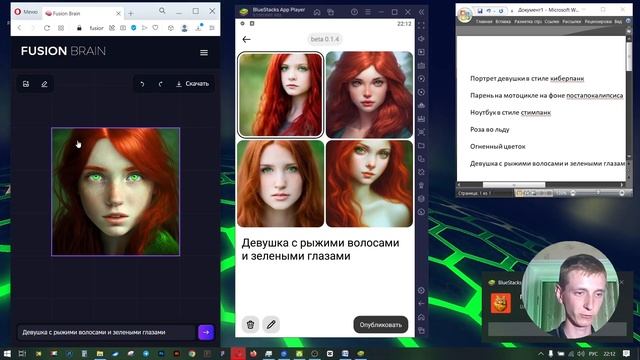The height and width of the screenshot is (360, 640).
Task: Open the Fusion Brain hamburger menu
Action: [x=204, y=53]
